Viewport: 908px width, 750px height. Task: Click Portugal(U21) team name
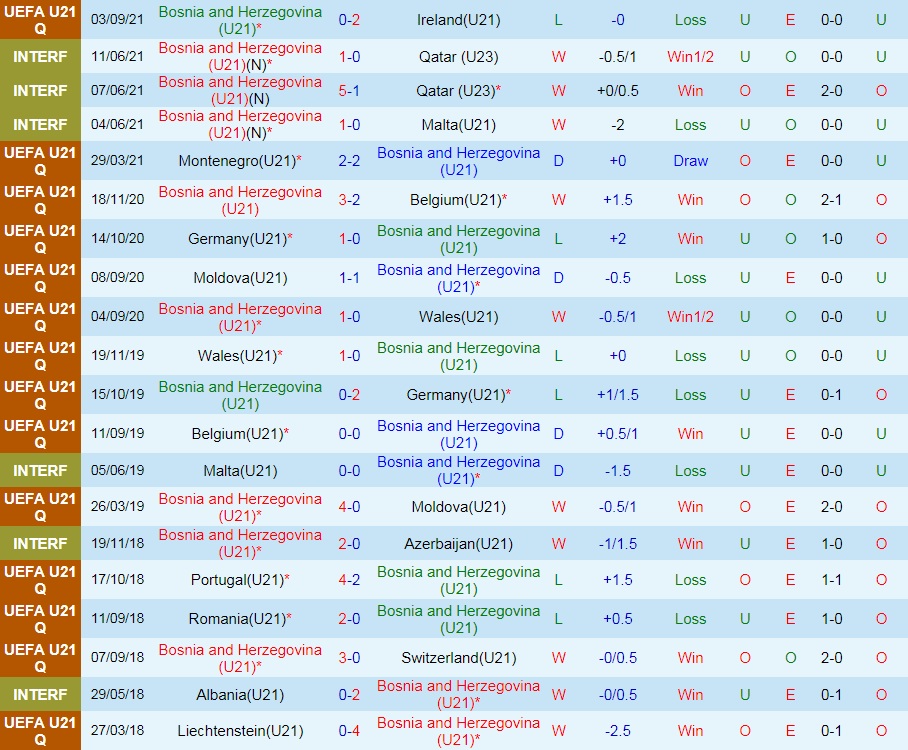[240, 580]
